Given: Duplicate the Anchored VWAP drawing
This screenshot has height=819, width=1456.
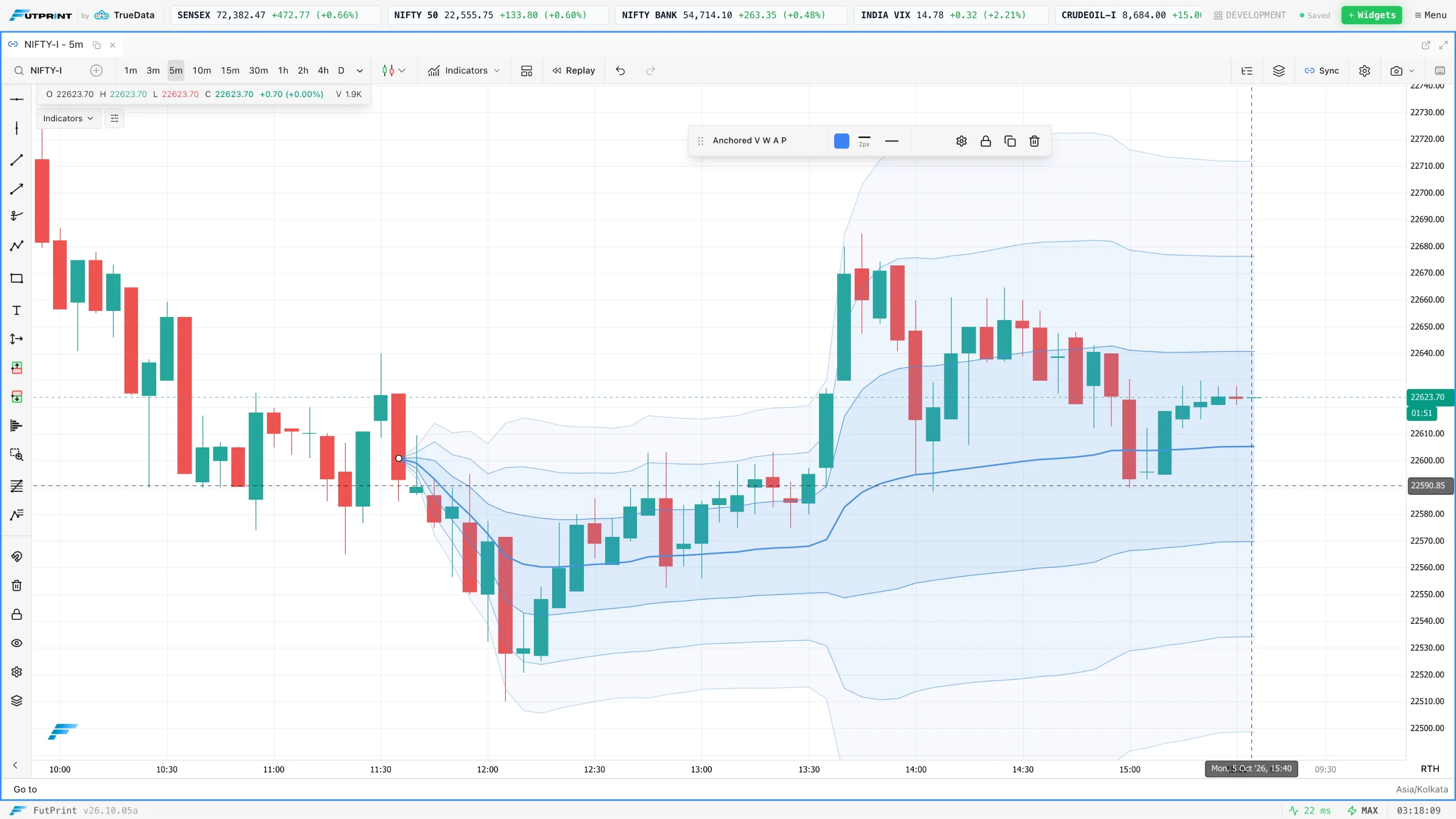Looking at the screenshot, I should coord(1010,141).
